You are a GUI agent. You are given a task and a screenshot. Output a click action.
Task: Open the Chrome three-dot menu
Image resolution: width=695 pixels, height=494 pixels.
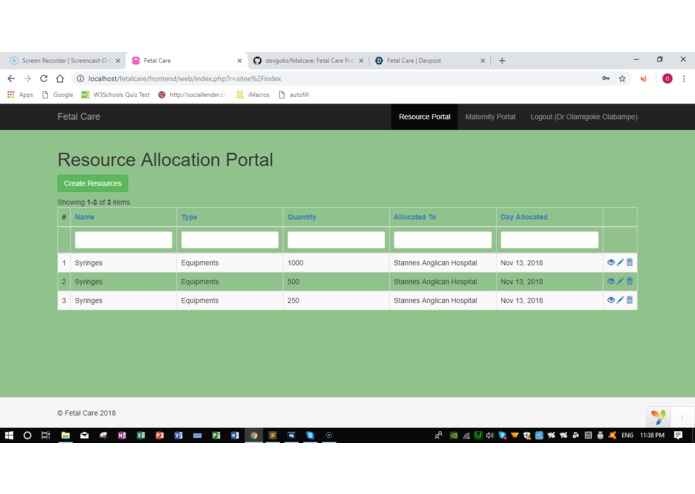pos(684,78)
